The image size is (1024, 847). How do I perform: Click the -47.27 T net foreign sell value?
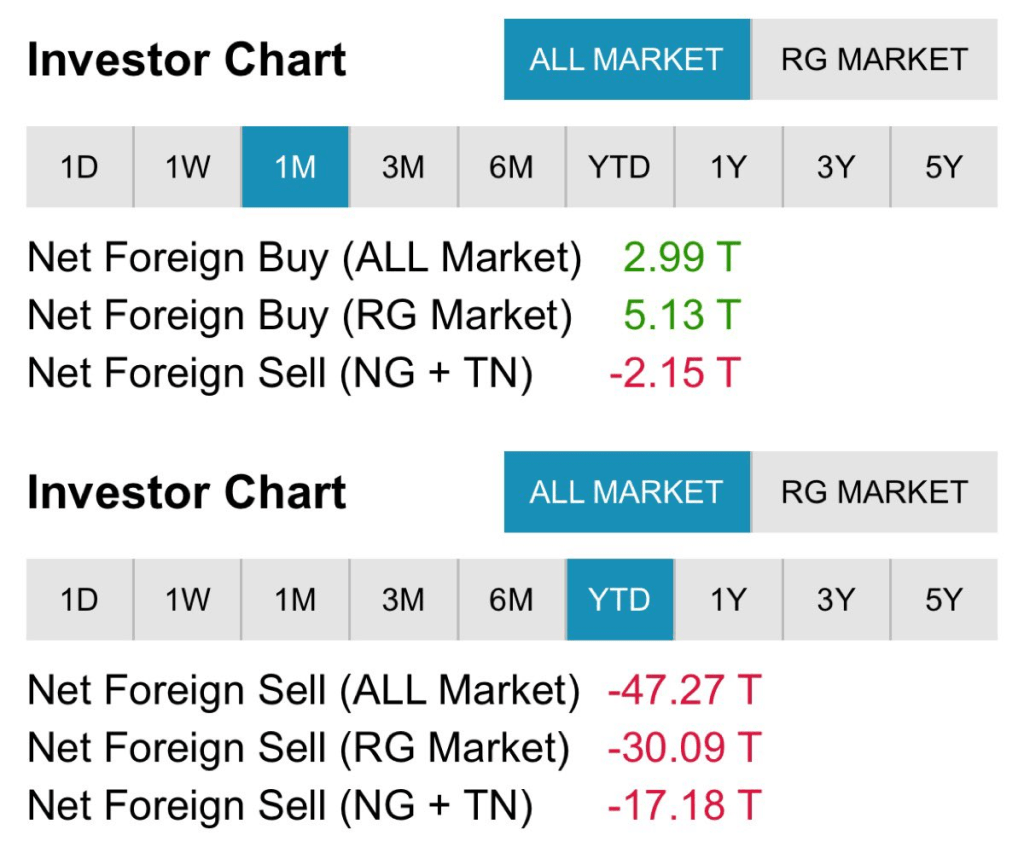click(684, 690)
